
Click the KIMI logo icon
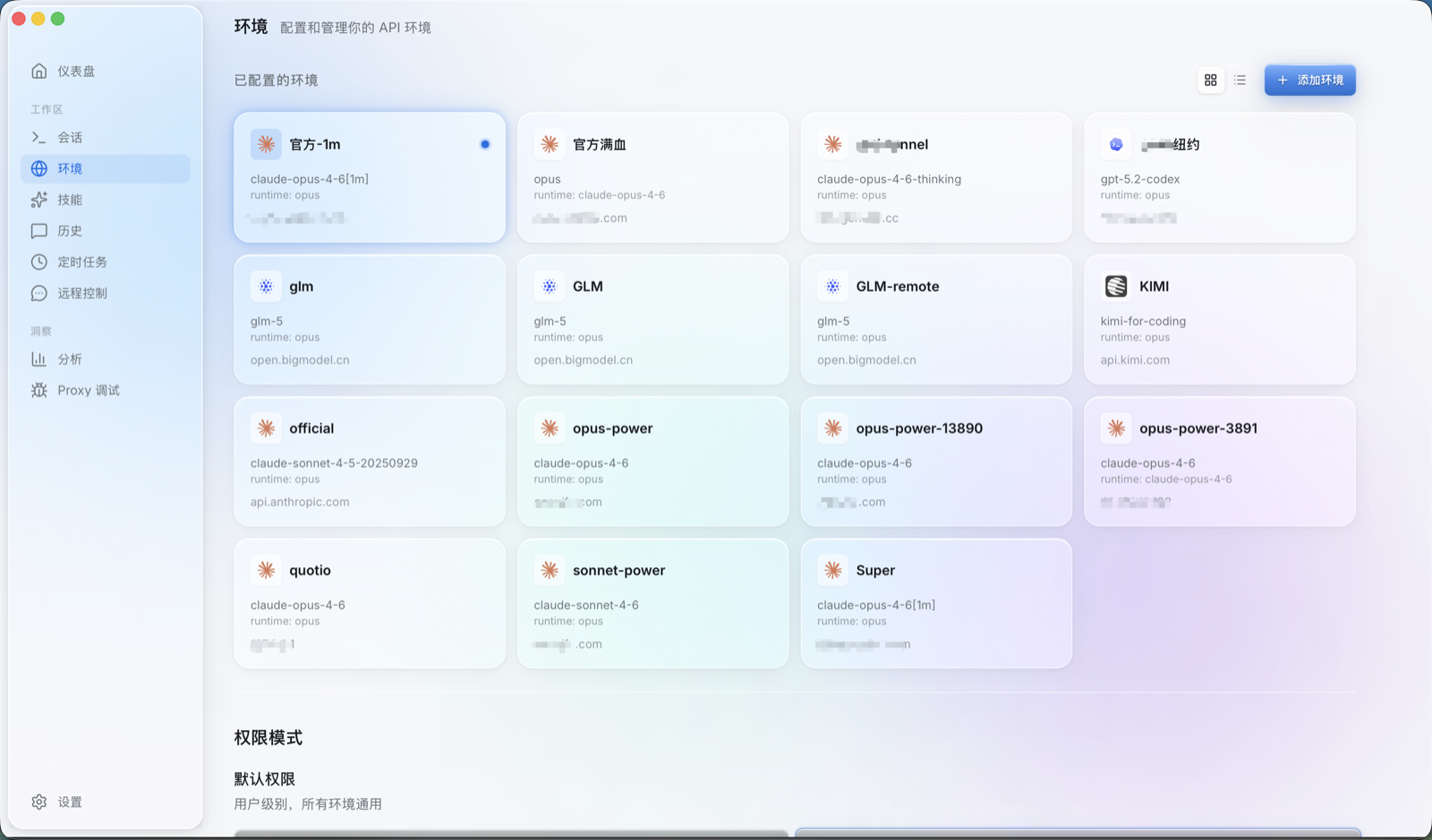point(1116,286)
